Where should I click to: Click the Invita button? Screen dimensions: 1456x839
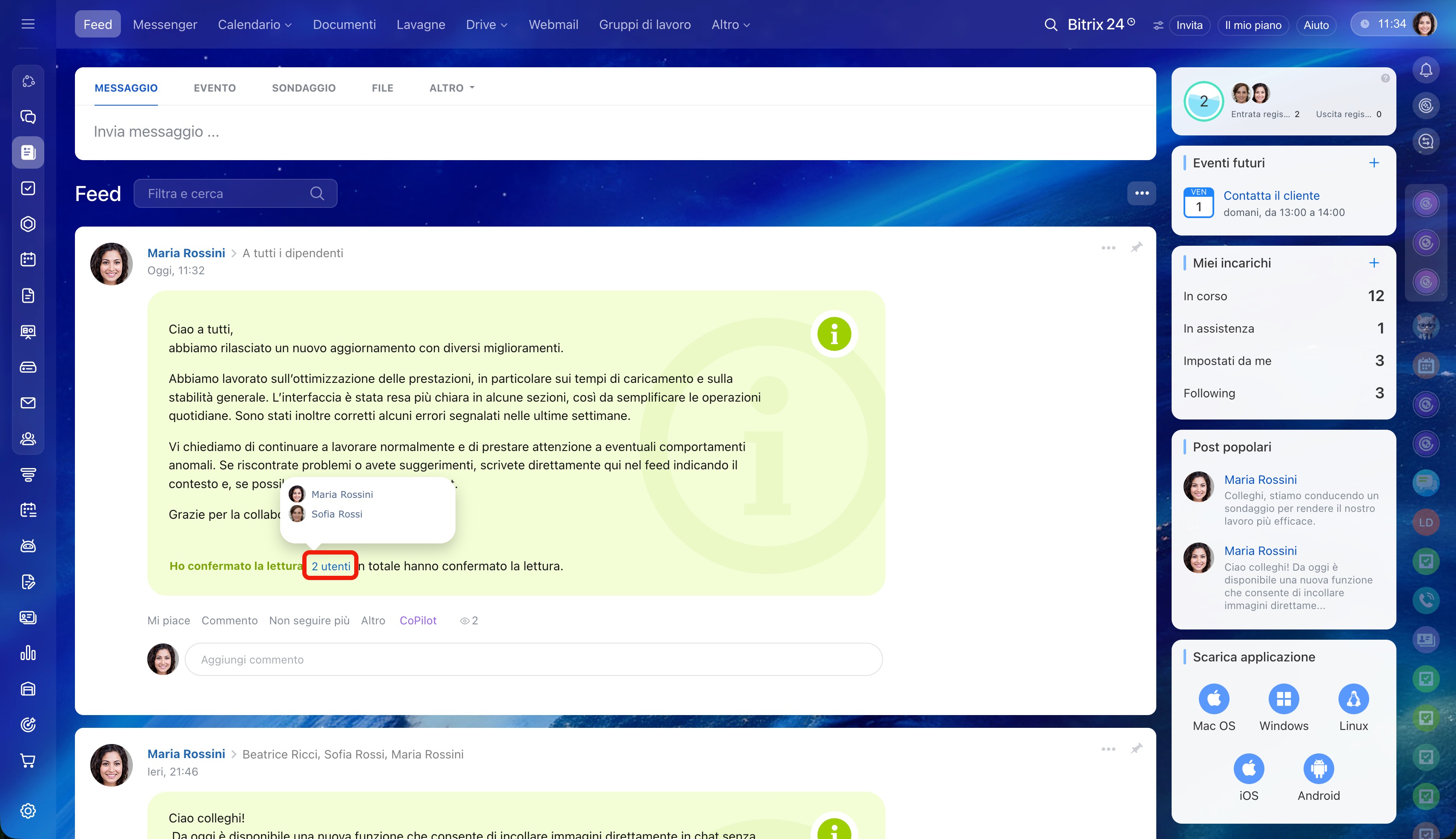(1189, 25)
